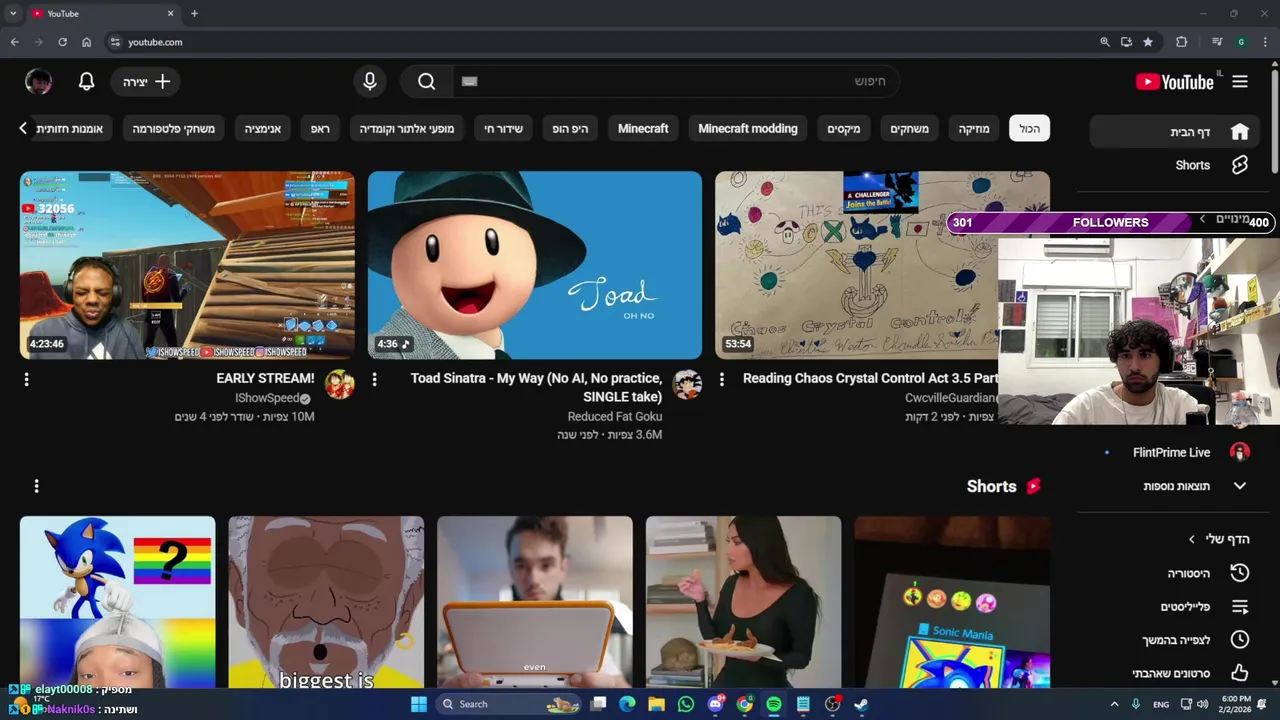The image size is (1280, 720).
Task: Open the Toad Sinatra - My Way title
Action: tap(536, 387)
